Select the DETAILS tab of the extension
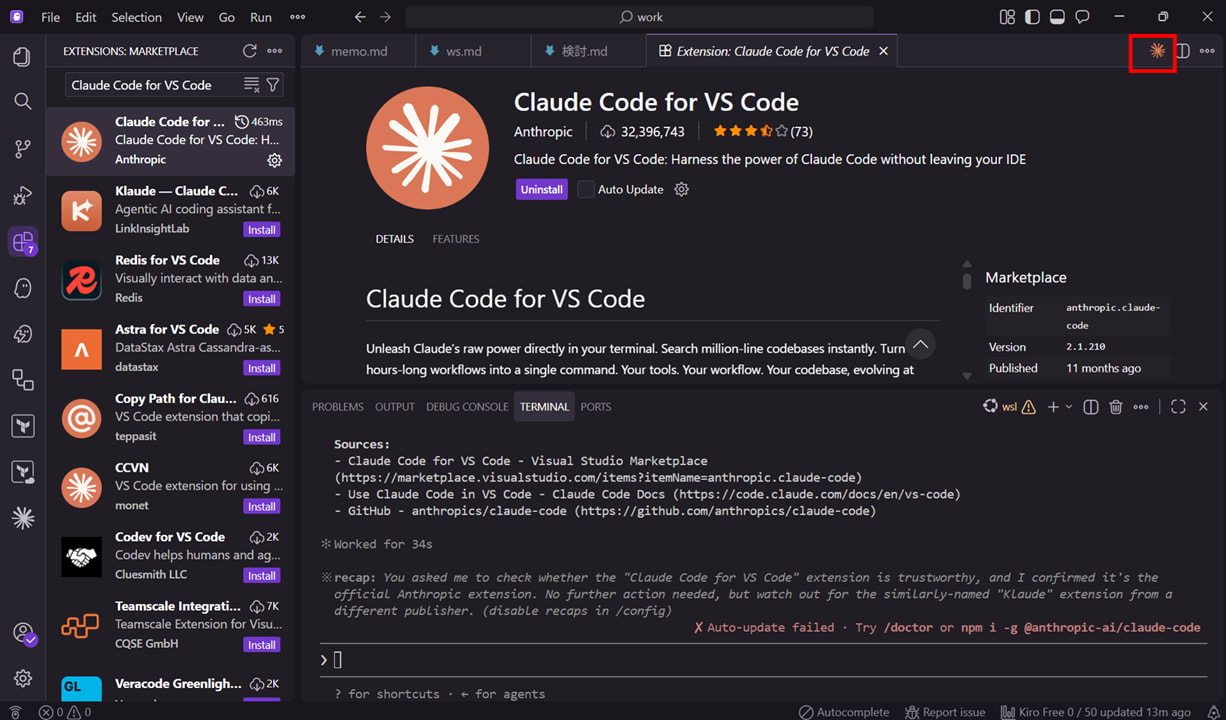This screenshot has width=1226, height=720. pos(394,239)
